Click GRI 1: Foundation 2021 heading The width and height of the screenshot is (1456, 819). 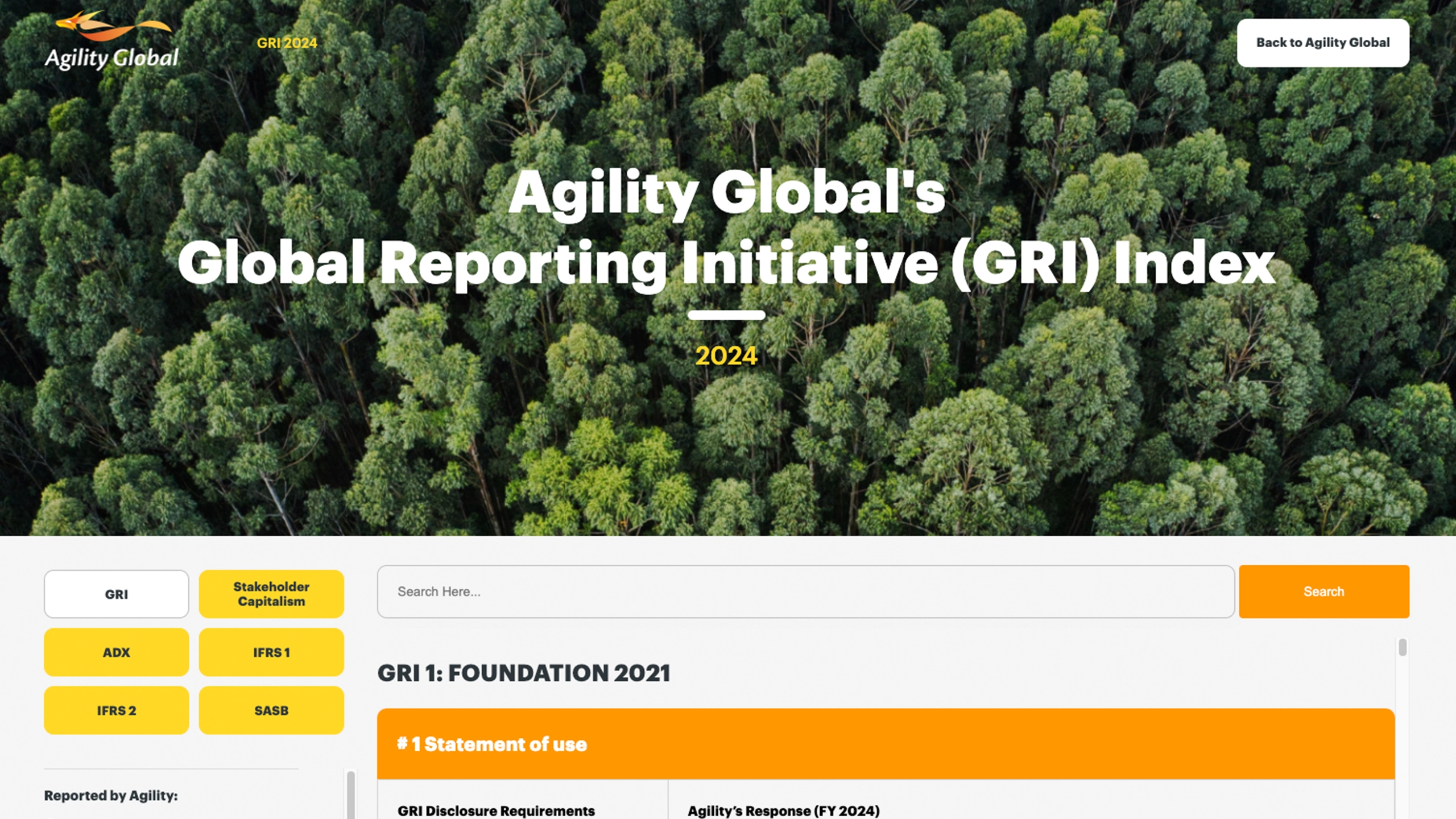[x=523, y=673]
